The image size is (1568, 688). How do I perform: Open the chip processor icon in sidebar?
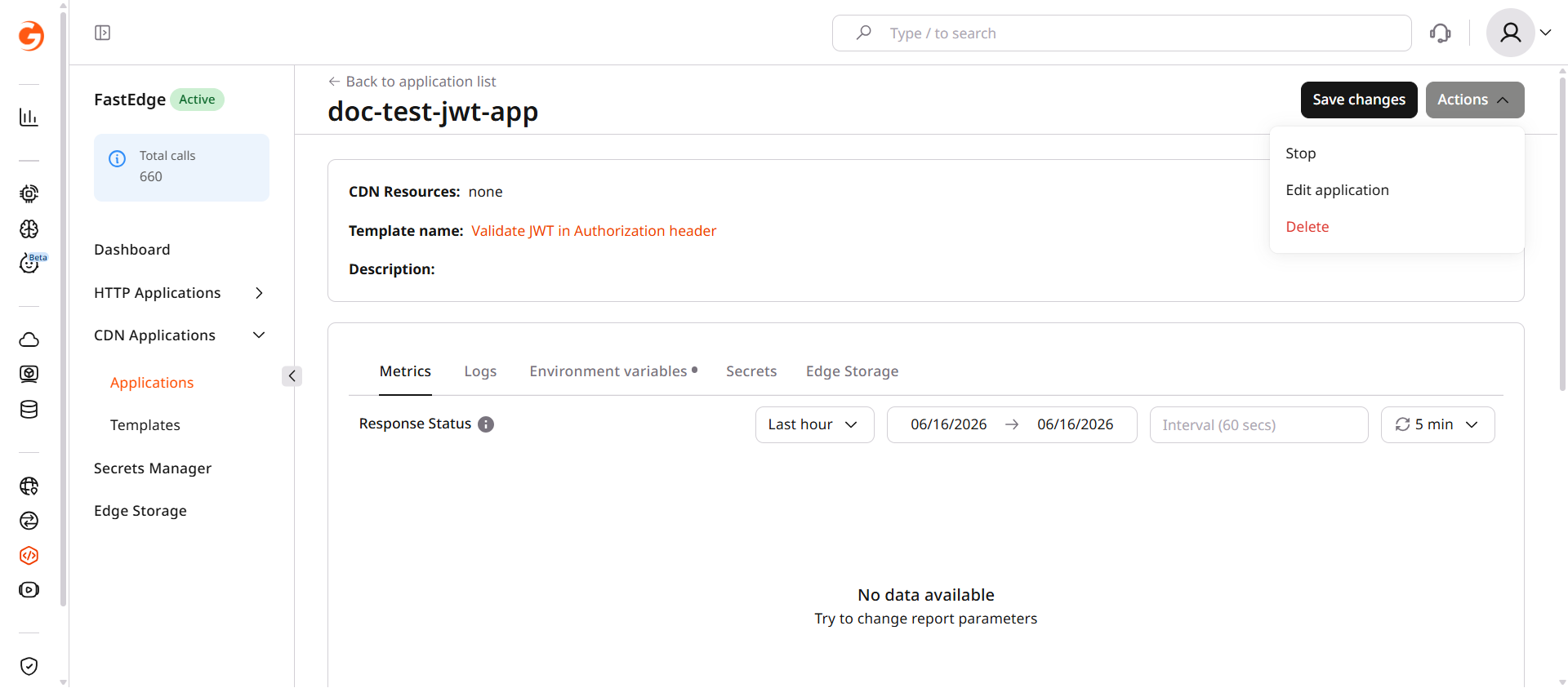point(29,193)
